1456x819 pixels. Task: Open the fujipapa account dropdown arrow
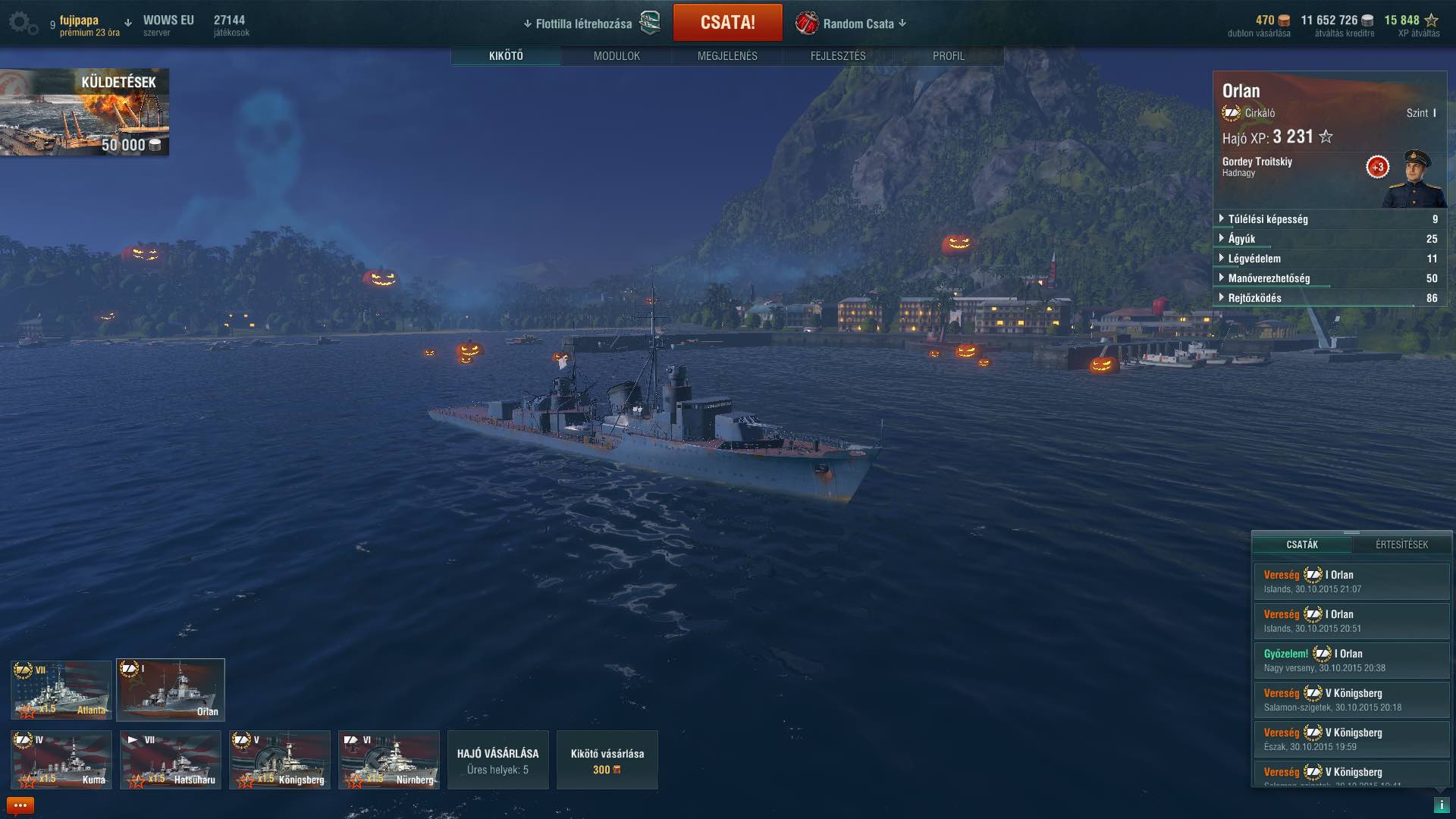(x=128, y=23)
